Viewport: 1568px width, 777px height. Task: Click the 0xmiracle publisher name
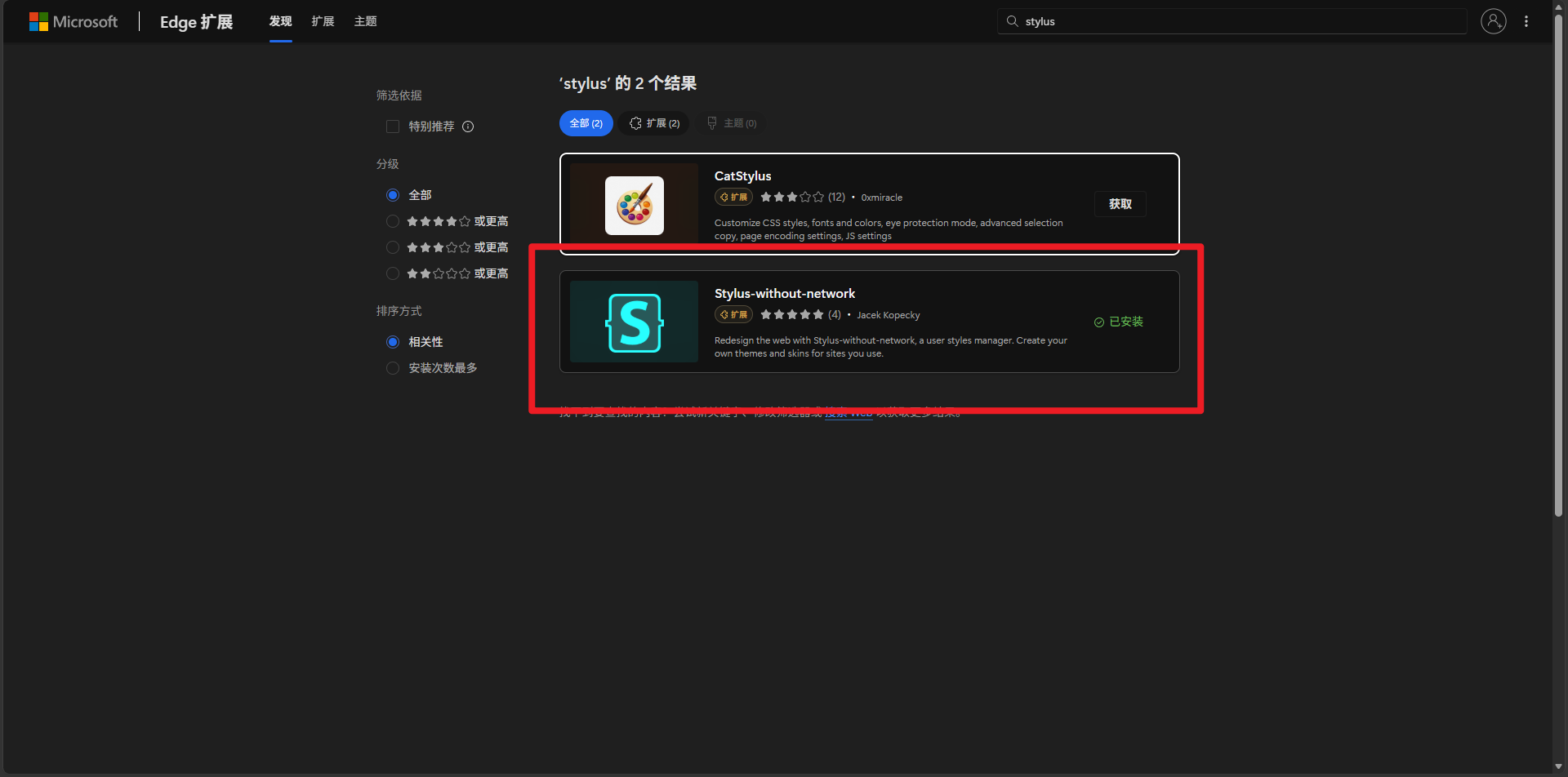click(882, 198)
